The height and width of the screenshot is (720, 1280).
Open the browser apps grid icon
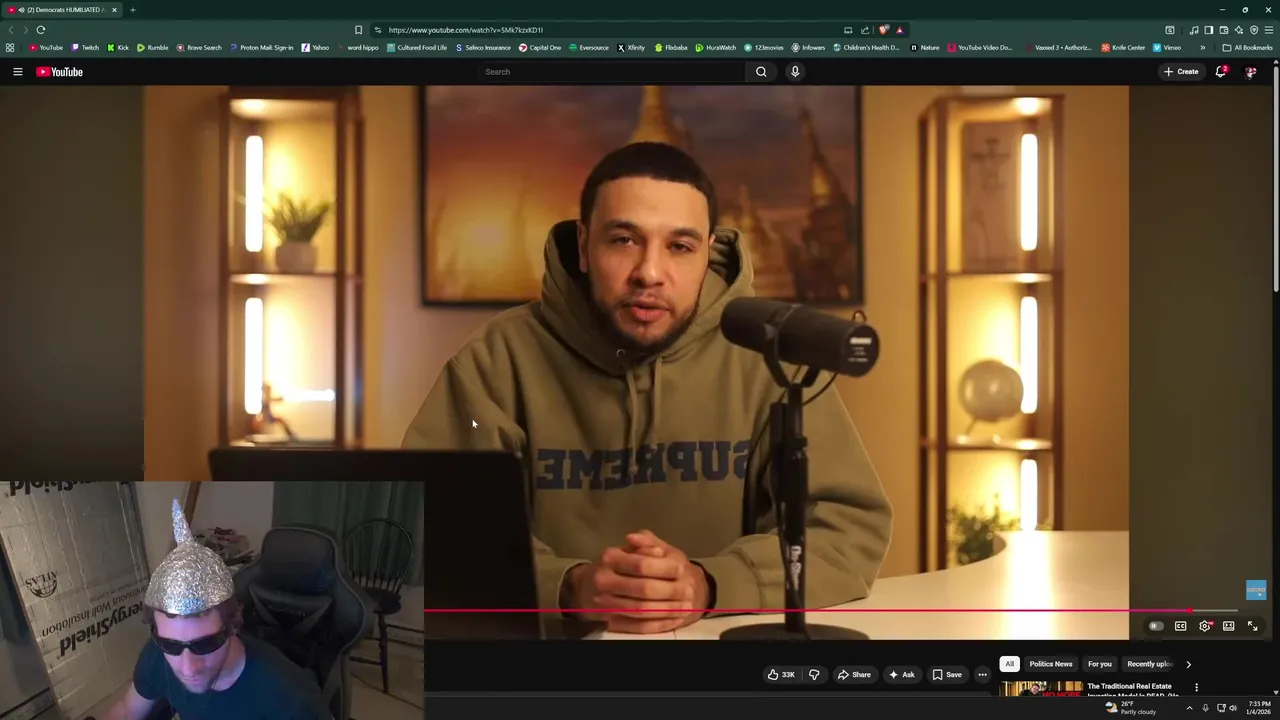(x=10, y=47)
